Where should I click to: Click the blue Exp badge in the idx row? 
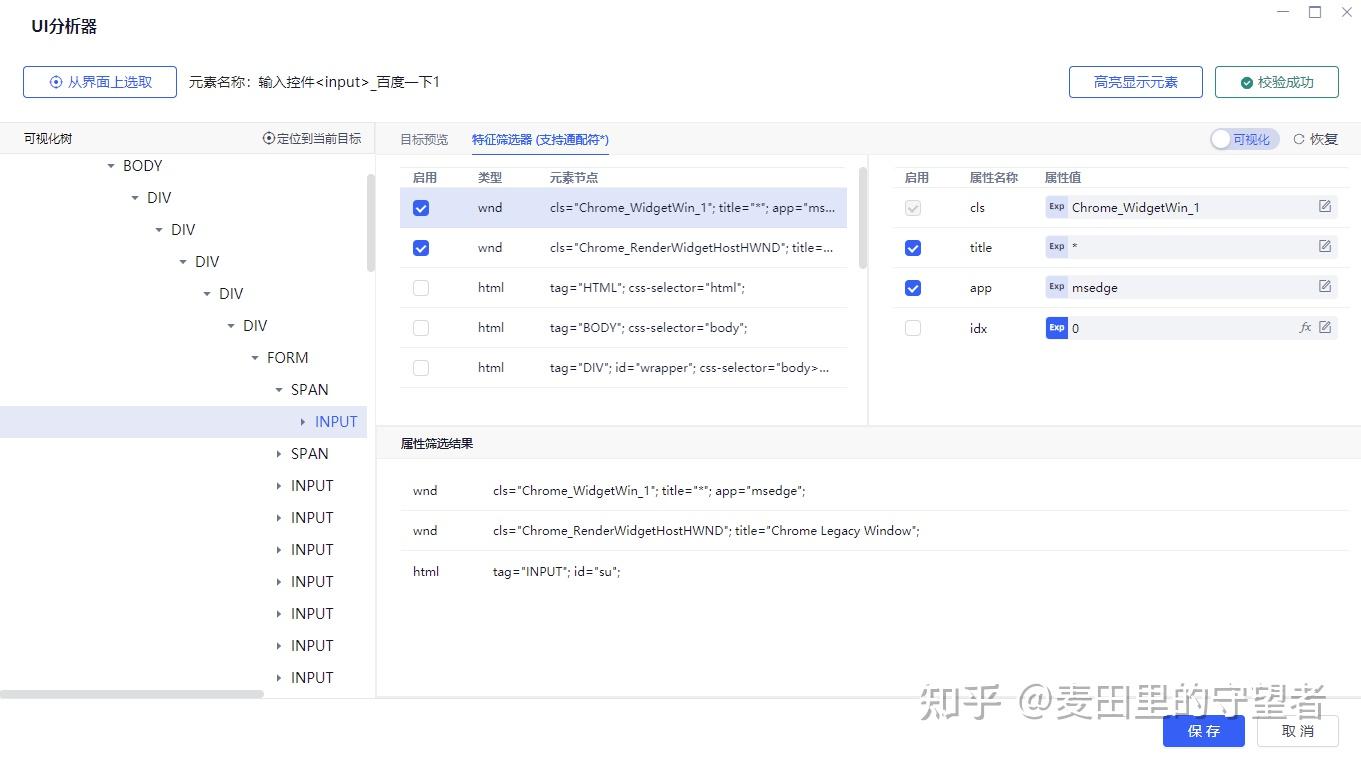[x=1056, y=327]
